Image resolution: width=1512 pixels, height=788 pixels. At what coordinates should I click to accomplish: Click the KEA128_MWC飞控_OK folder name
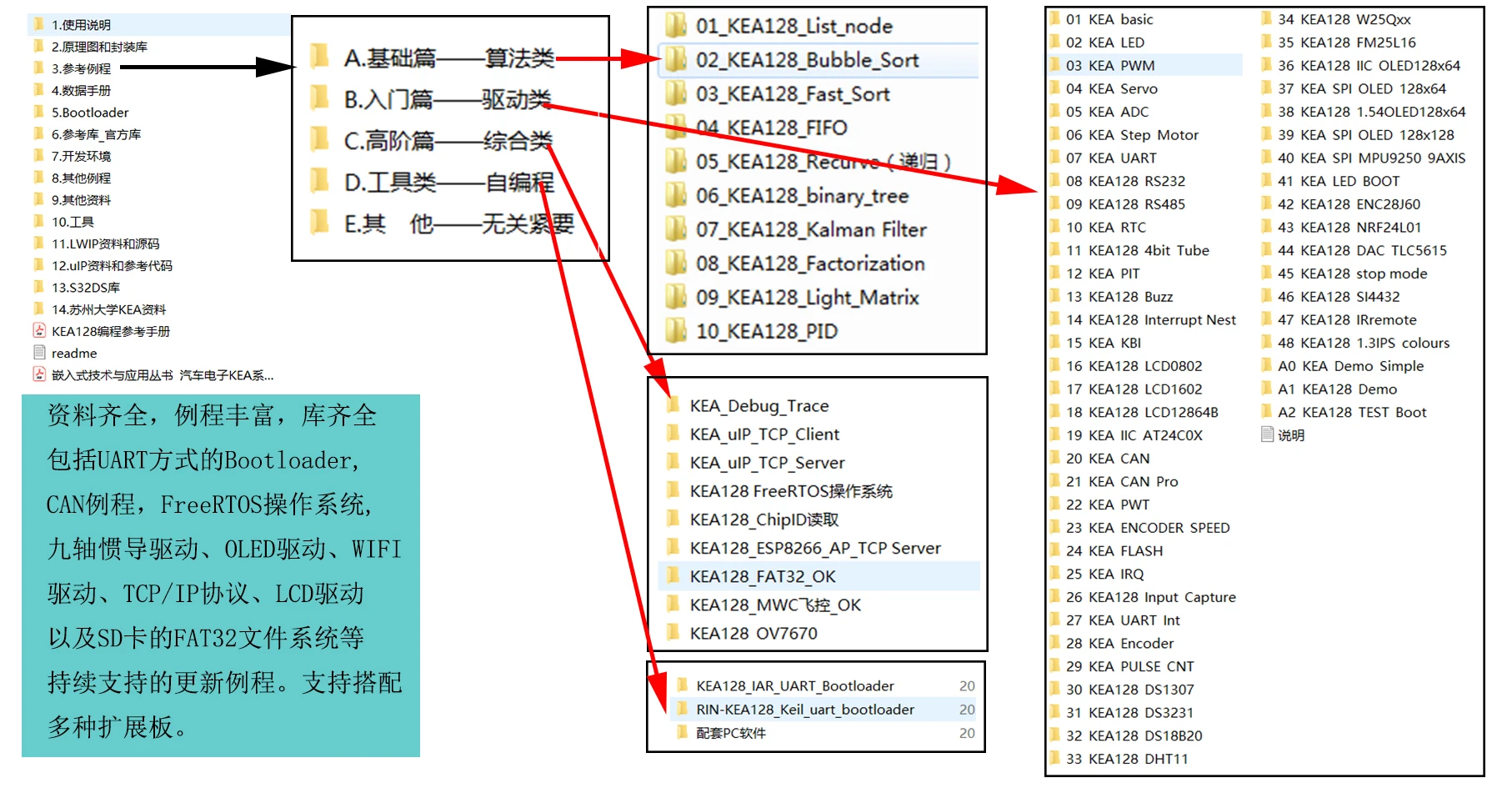[775, 605]
